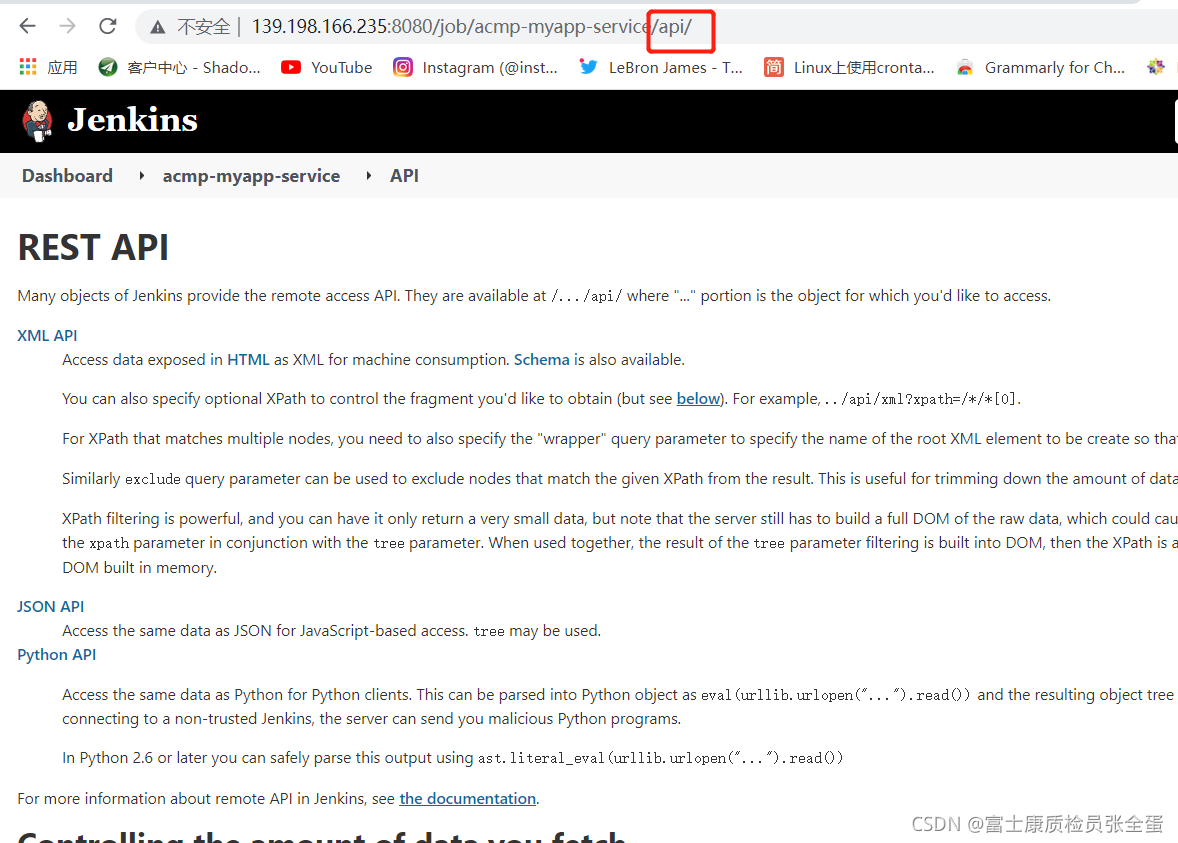The height and width of the screenshot is (843, 1178).
Task: Click the browser back arrow
Action: pos(26,26)
